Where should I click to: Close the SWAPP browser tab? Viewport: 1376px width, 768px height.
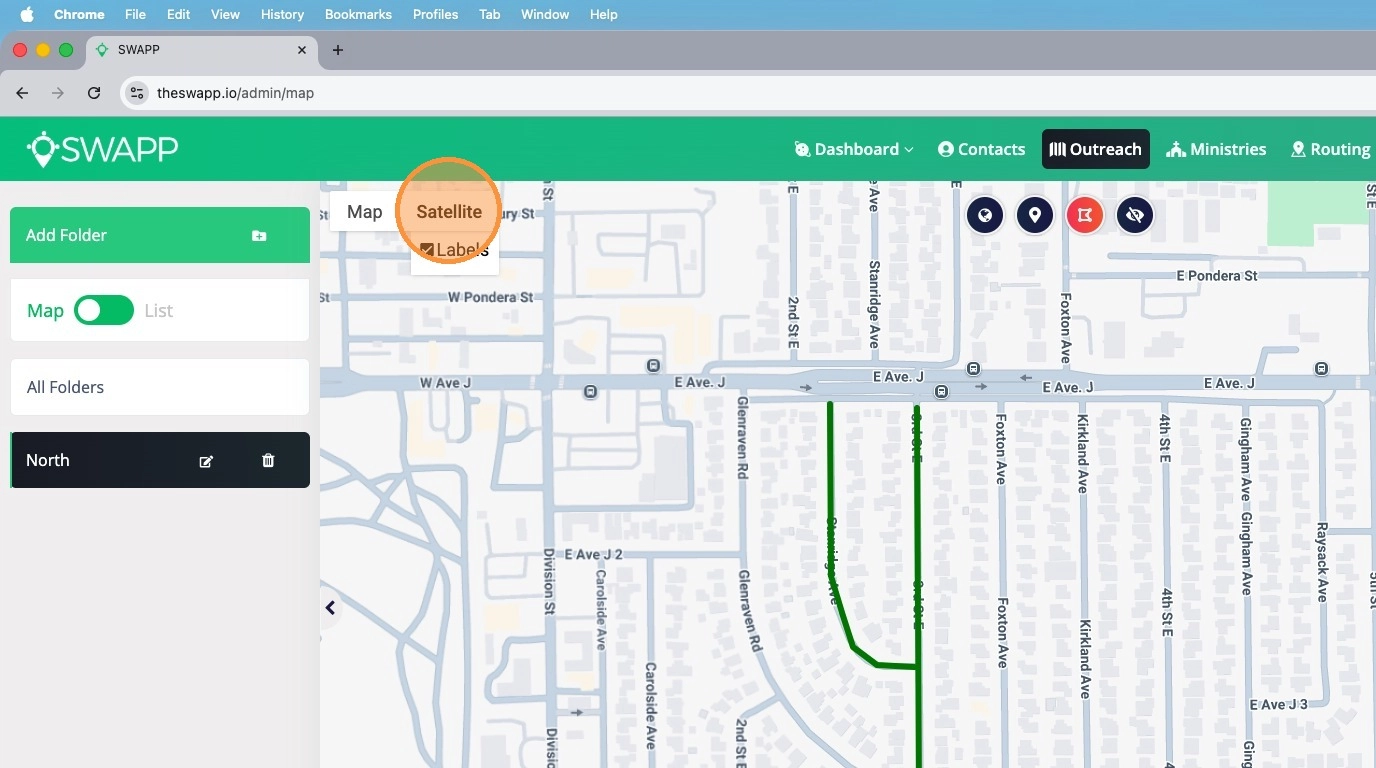302,50
